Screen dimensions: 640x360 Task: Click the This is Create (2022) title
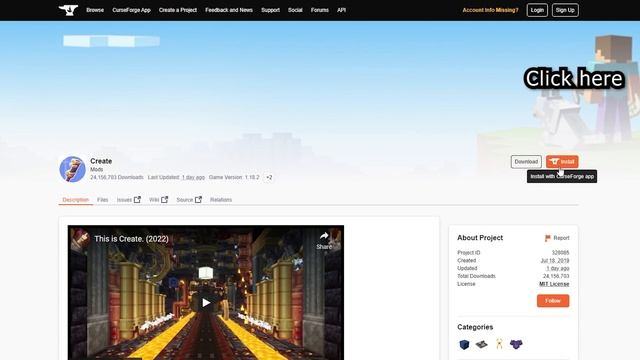131,239
